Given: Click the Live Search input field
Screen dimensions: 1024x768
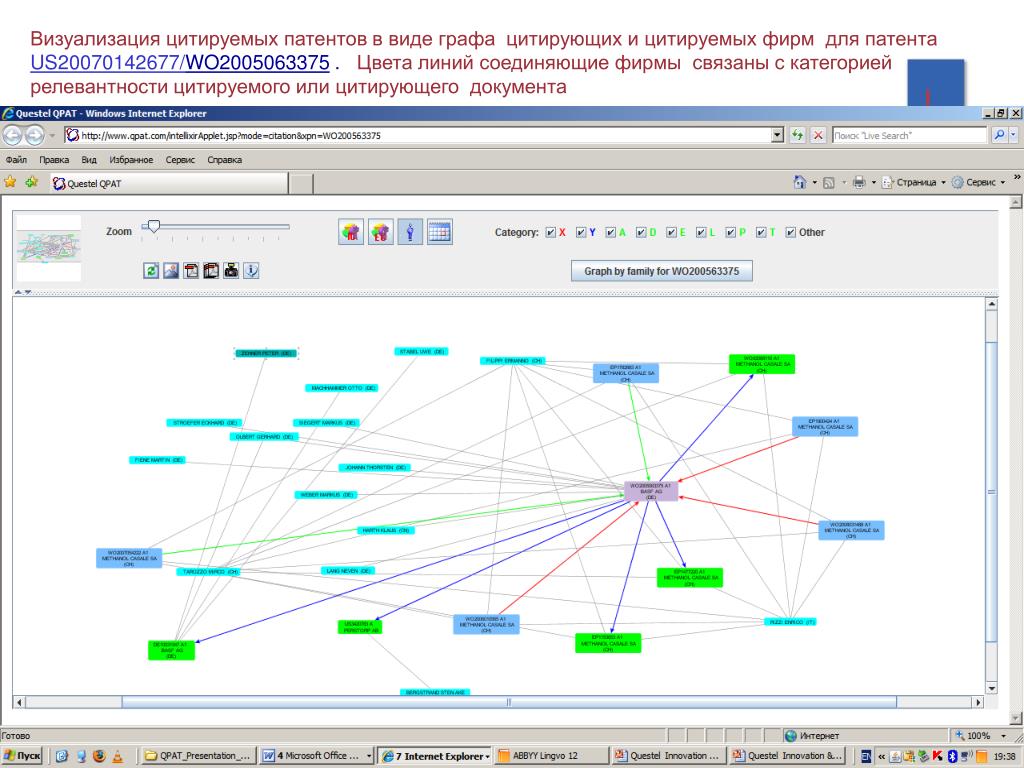Looking at the screenshot, I should 910,135.
